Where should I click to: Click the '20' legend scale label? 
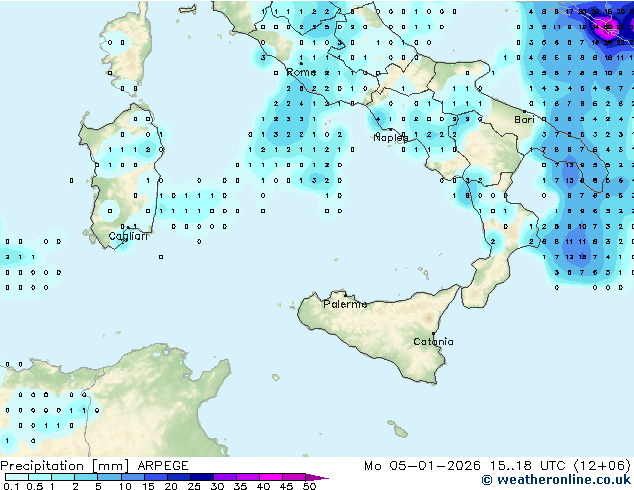tap(171, 486)
